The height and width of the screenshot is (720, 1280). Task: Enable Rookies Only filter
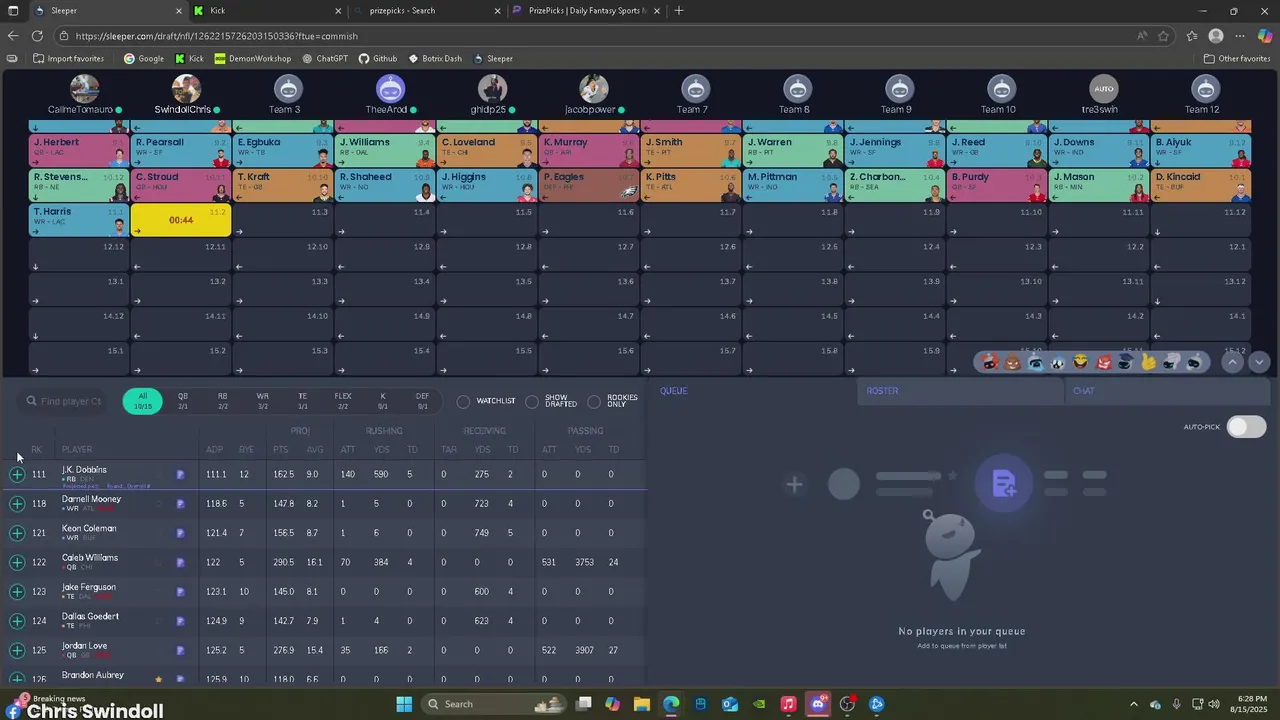[x=594, y=401]
